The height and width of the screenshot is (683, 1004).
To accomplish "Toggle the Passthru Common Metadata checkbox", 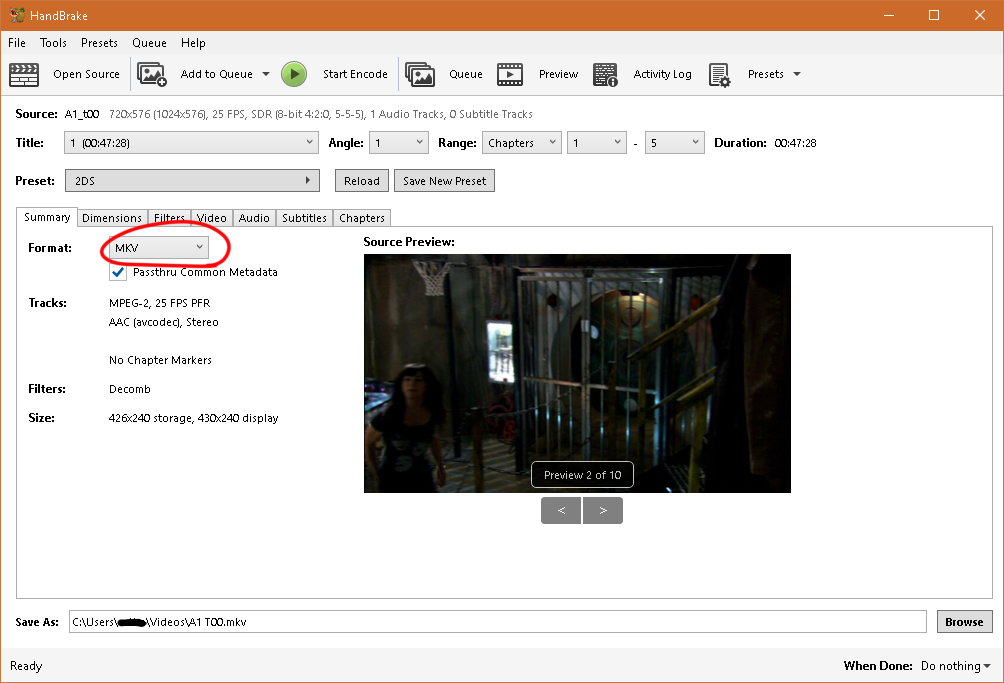I will [118, 273].
